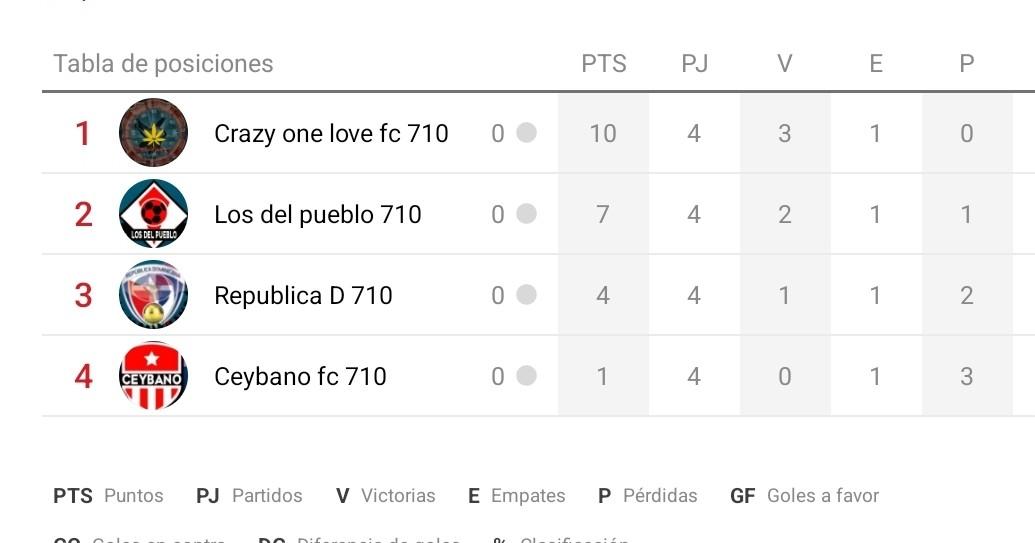
Task: Click the E column header
Action: point(876,64)
